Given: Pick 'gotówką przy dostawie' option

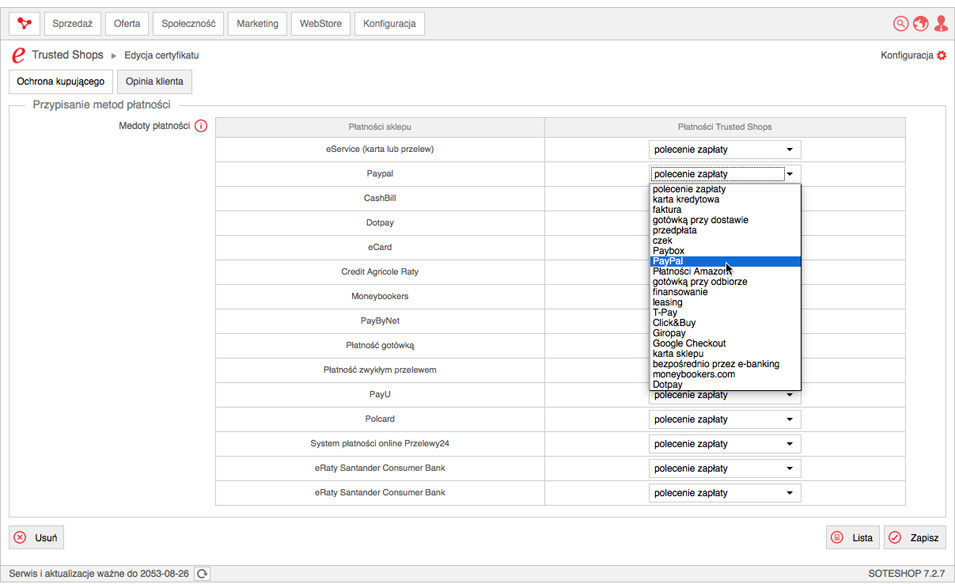Looking at the screenshot, I should point(725,220).
